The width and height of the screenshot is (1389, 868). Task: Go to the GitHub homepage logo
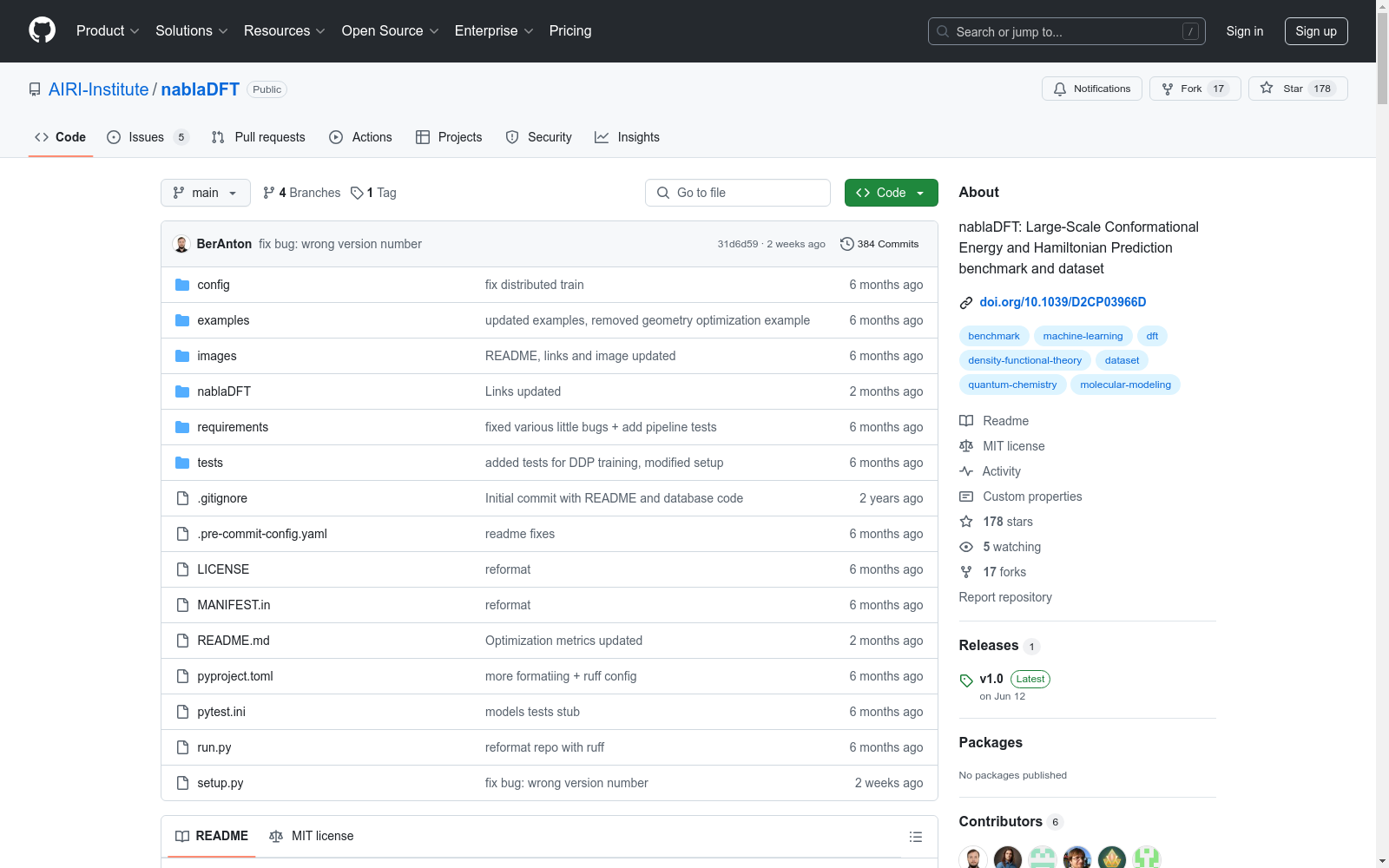(x=42, y=30)
